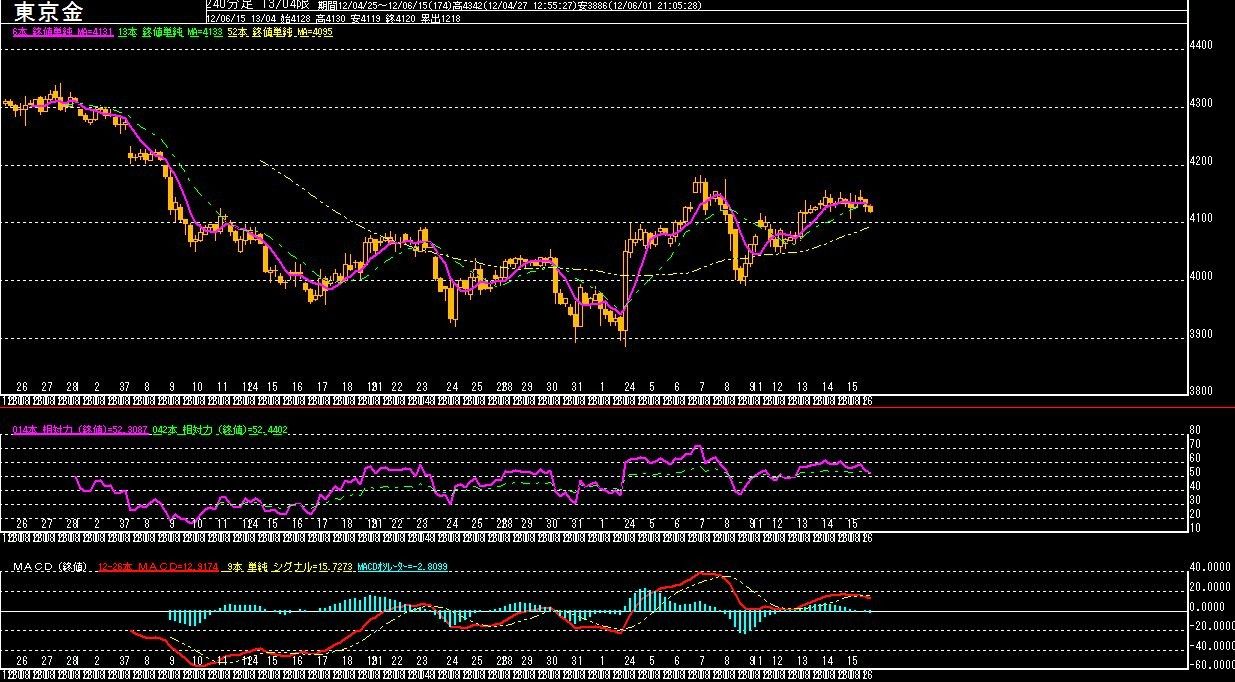Select the 042本 相対力 (終値)=52.4402 legend
Screen dimensions: 1235x682
point(221,429)
